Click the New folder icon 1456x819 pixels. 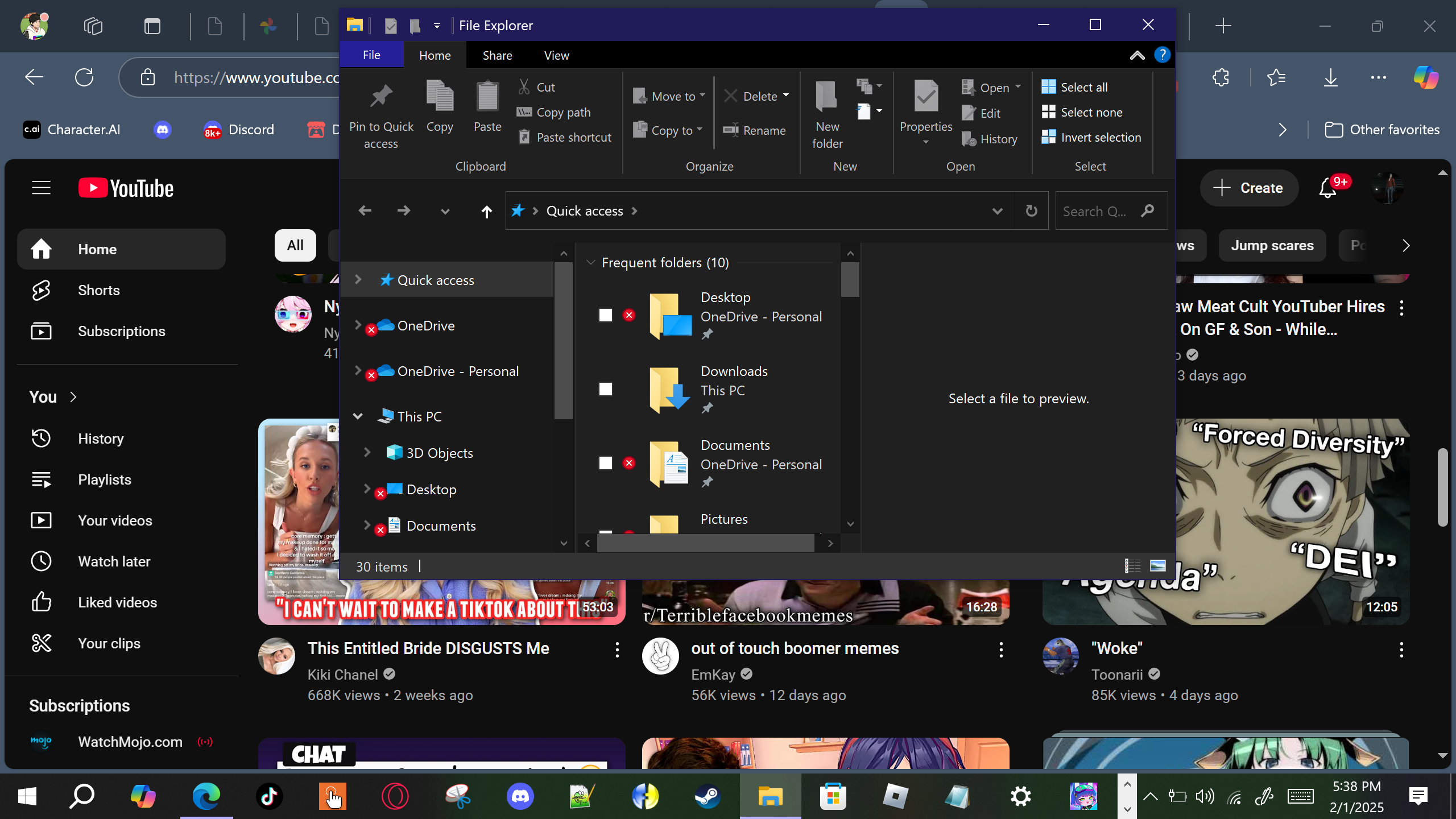(x=826, y=97)
